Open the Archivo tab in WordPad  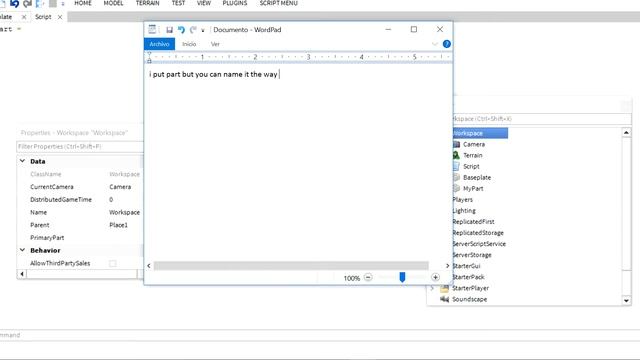click(x=159, y=44)
